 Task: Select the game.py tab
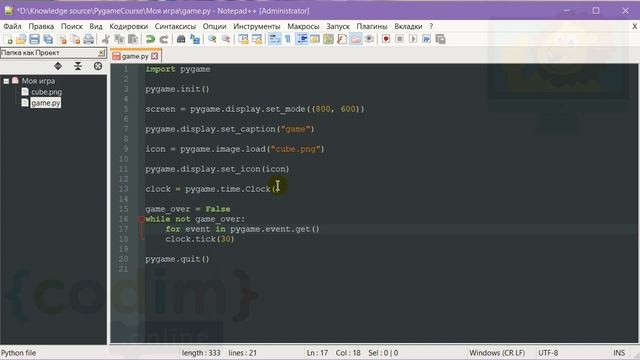[135, 56]
